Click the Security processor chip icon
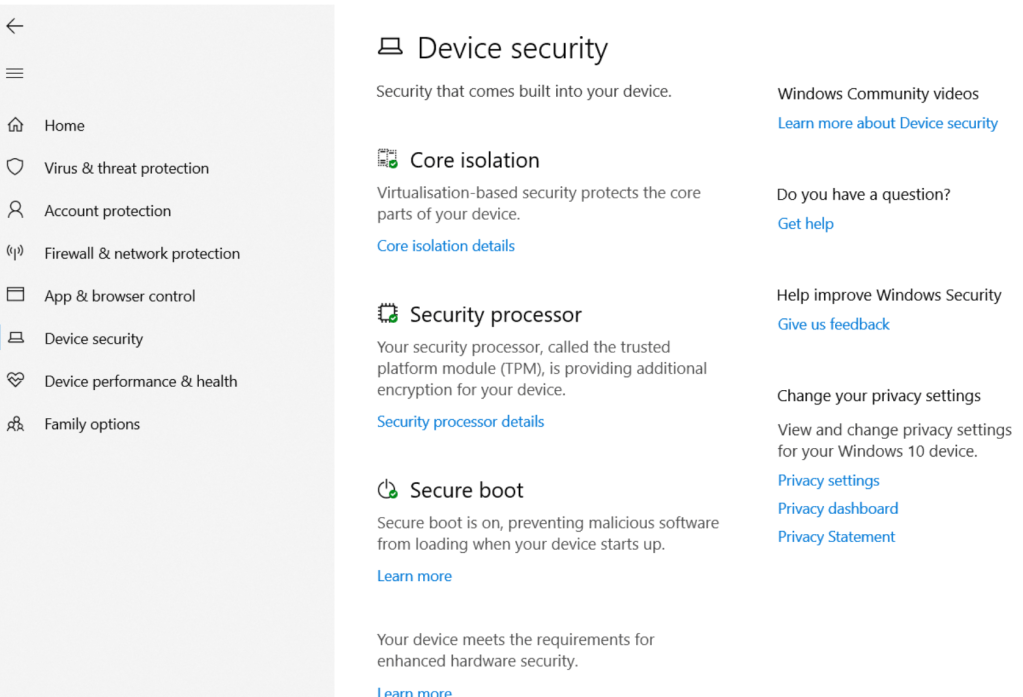Screen dimensions: 1023x697 [x=387, y=314]
